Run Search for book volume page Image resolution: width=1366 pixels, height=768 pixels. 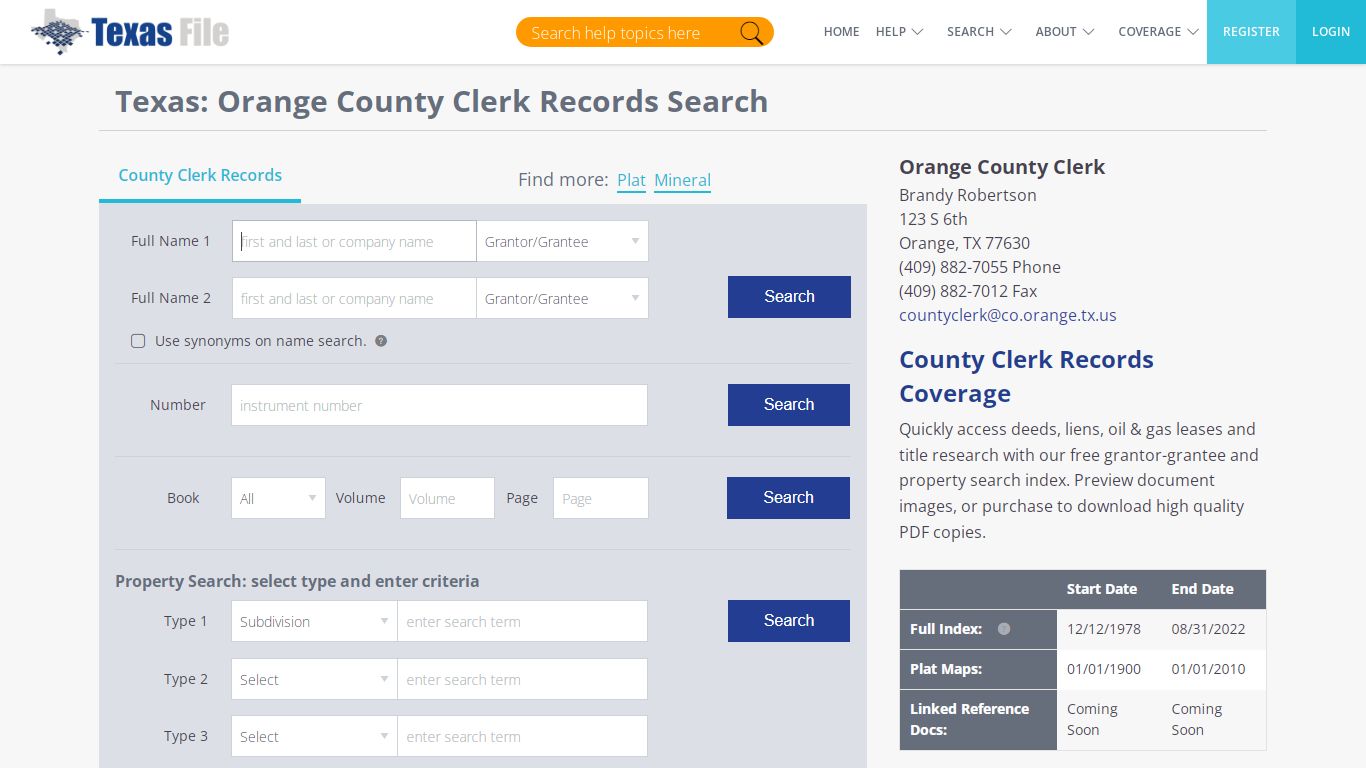point(788,498)
